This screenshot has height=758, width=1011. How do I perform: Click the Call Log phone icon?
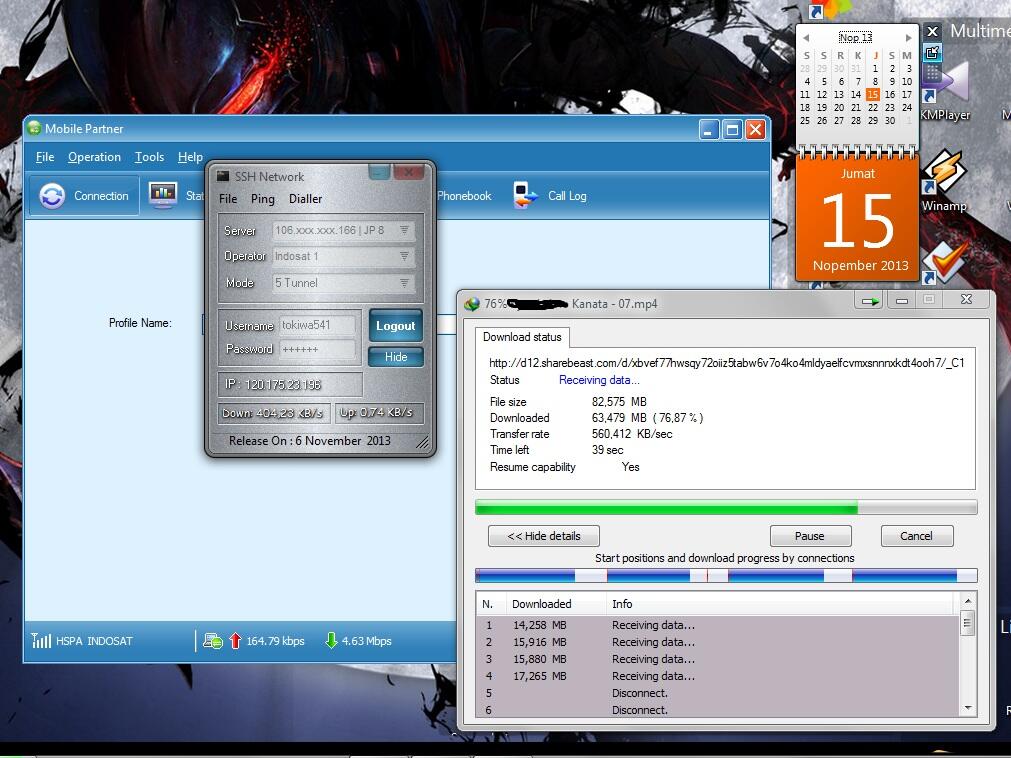525,195
